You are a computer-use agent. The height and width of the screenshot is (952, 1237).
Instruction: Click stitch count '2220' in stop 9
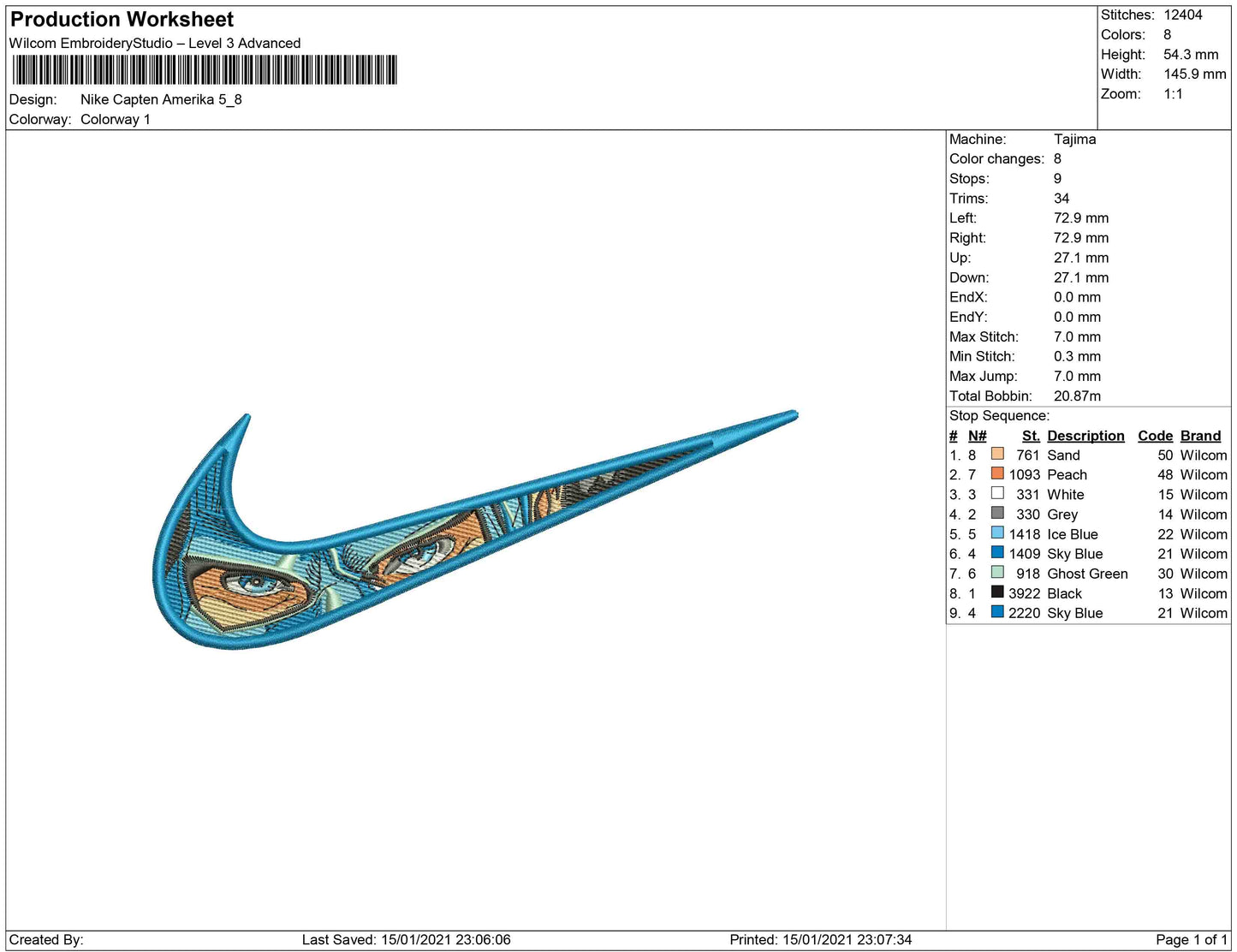point(1024,612)
